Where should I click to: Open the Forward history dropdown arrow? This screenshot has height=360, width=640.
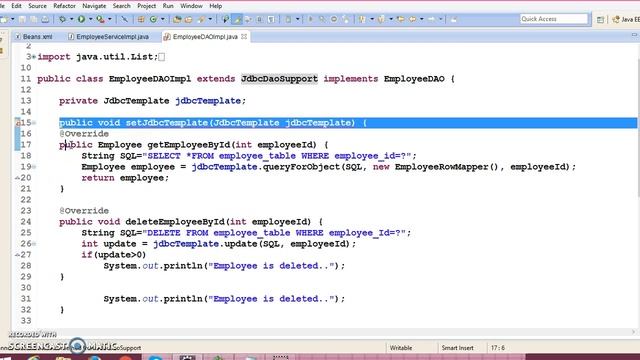pyautogui.click(x=440, y=19)
